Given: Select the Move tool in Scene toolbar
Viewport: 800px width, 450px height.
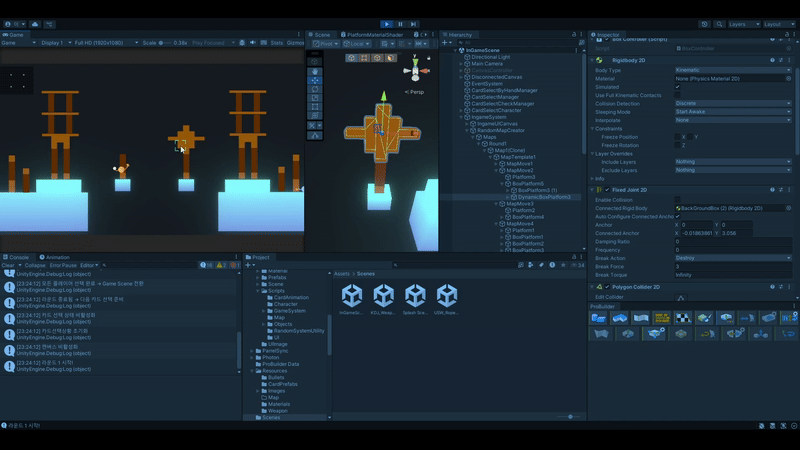Looking at the screenshot, I should [x=315, y=80].
